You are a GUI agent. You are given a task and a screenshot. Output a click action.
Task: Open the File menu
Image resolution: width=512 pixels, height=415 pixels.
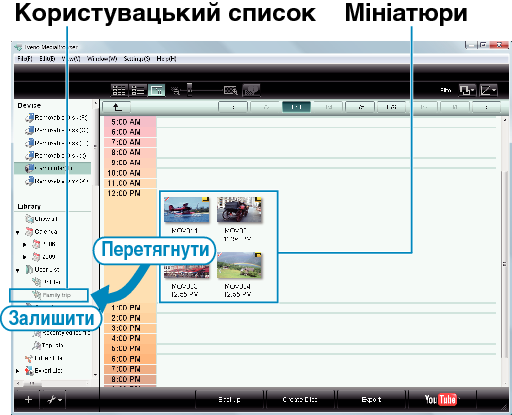point(25,59)
